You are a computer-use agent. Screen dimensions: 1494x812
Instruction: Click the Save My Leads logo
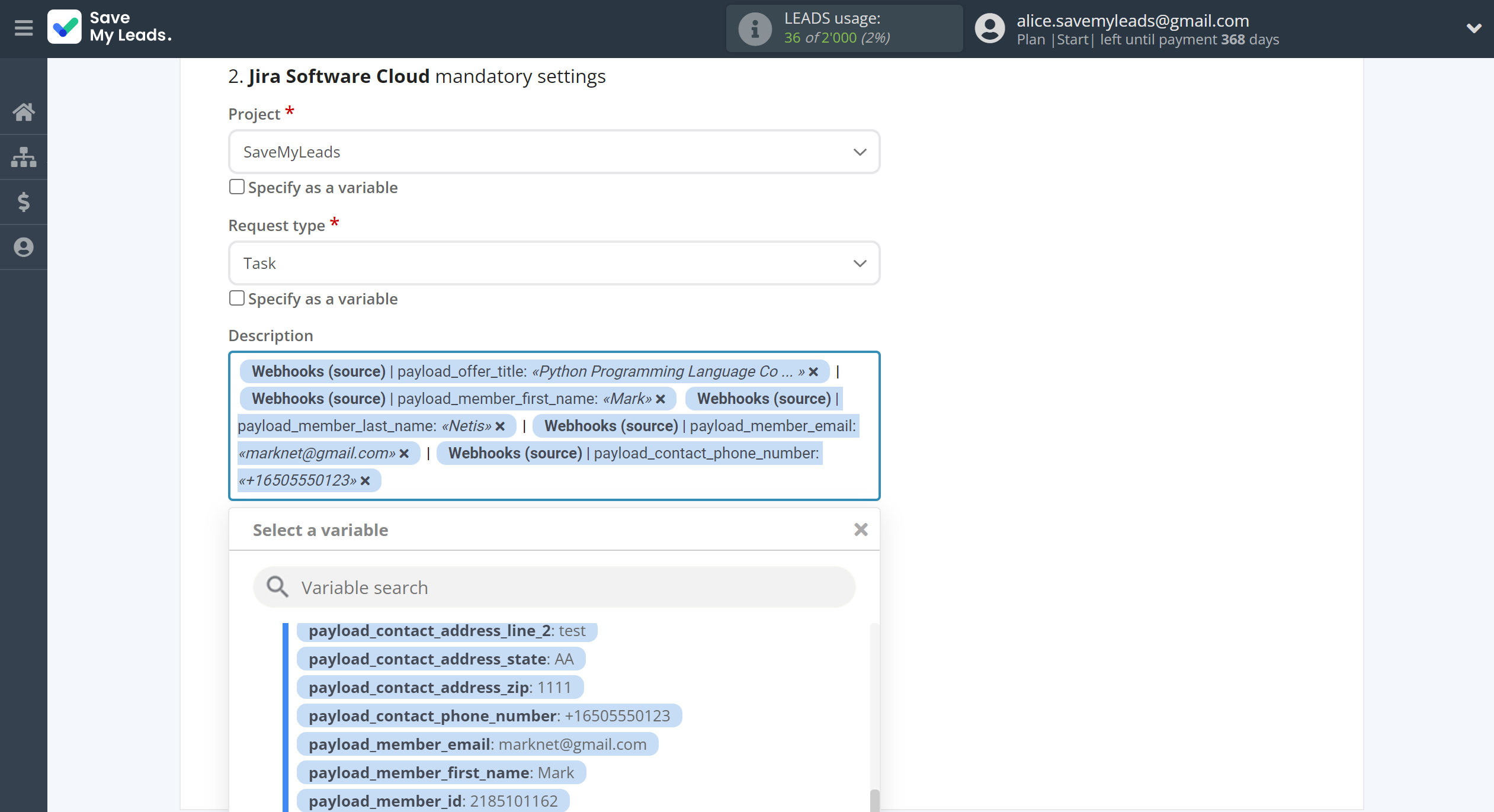pyautogui.click(x=110, y=27)
